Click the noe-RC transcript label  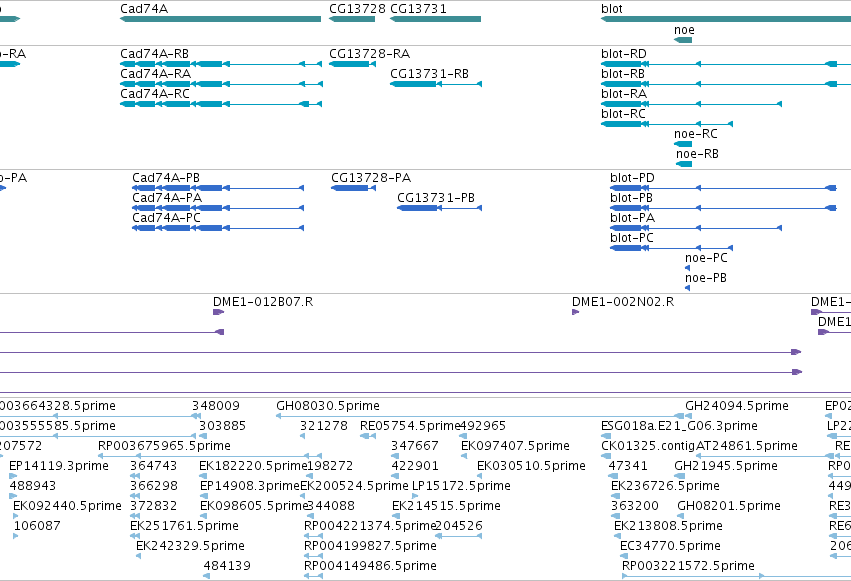(696, 134)
